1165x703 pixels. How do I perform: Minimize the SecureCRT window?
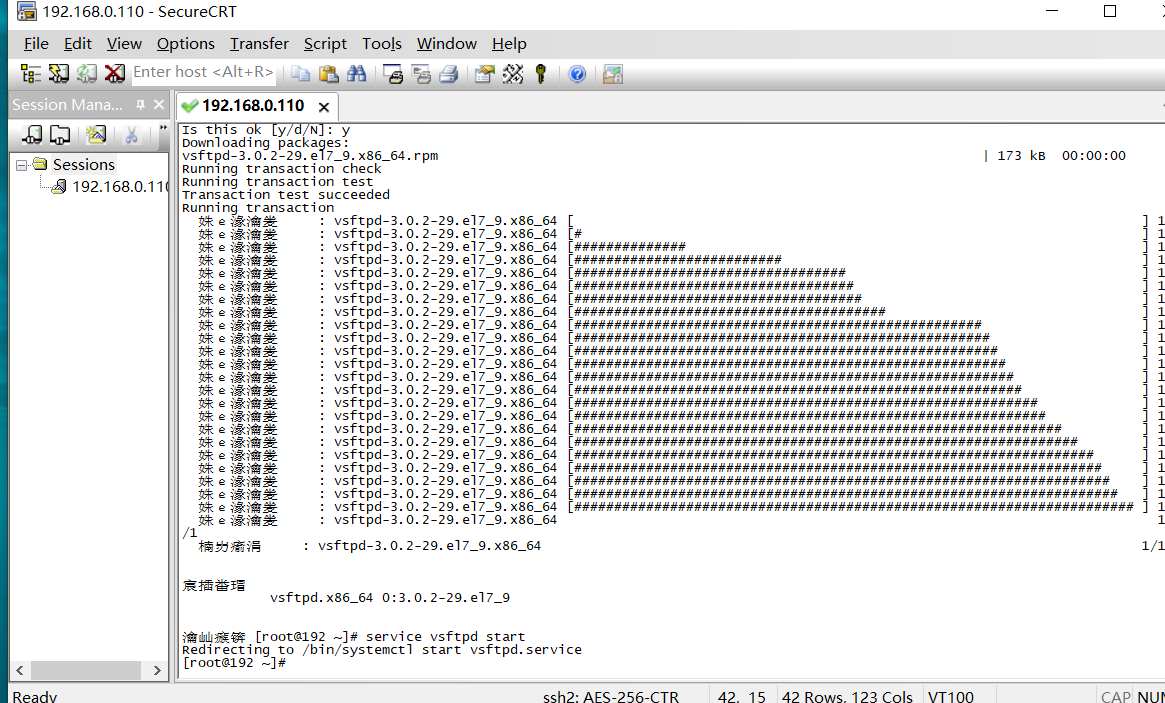[1052, 11]
